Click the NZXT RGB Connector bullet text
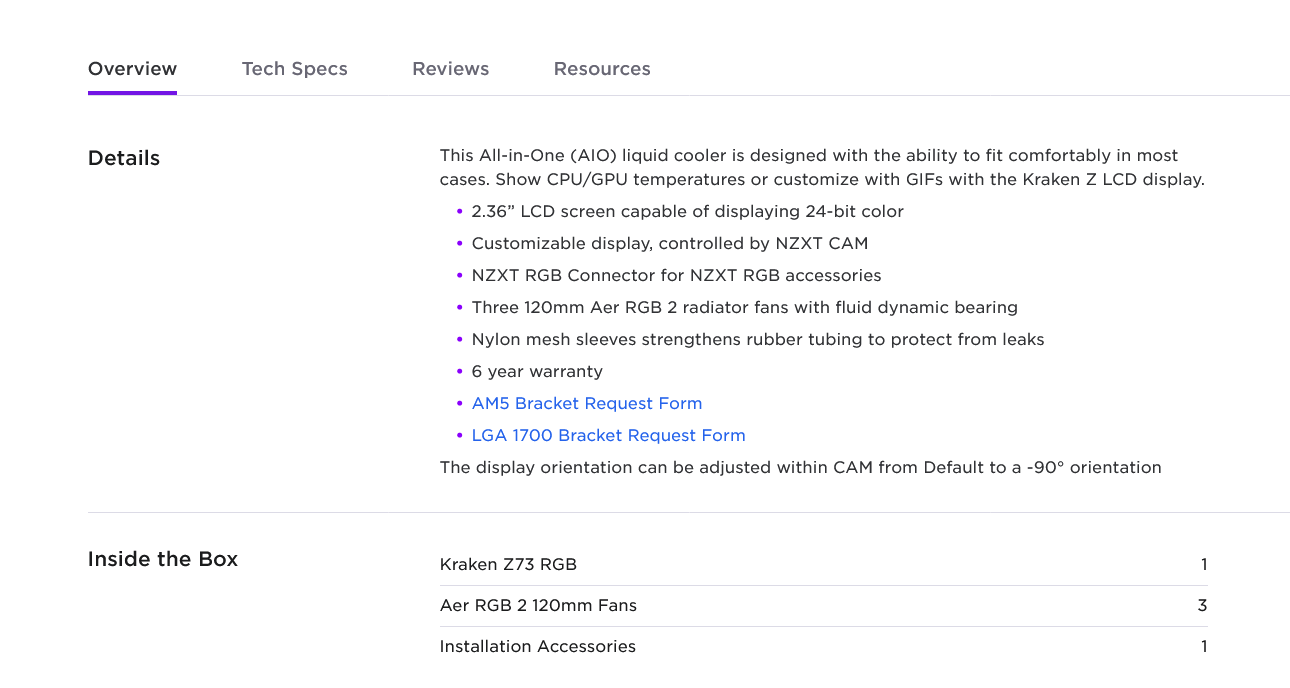 676,275
